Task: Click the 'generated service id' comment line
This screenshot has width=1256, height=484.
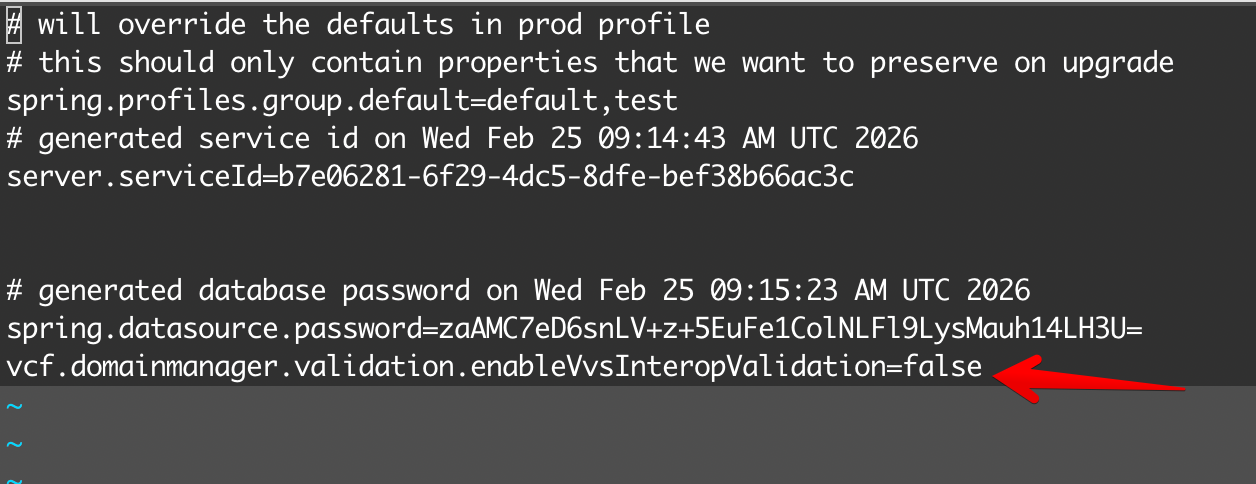Action: (460, 138)
